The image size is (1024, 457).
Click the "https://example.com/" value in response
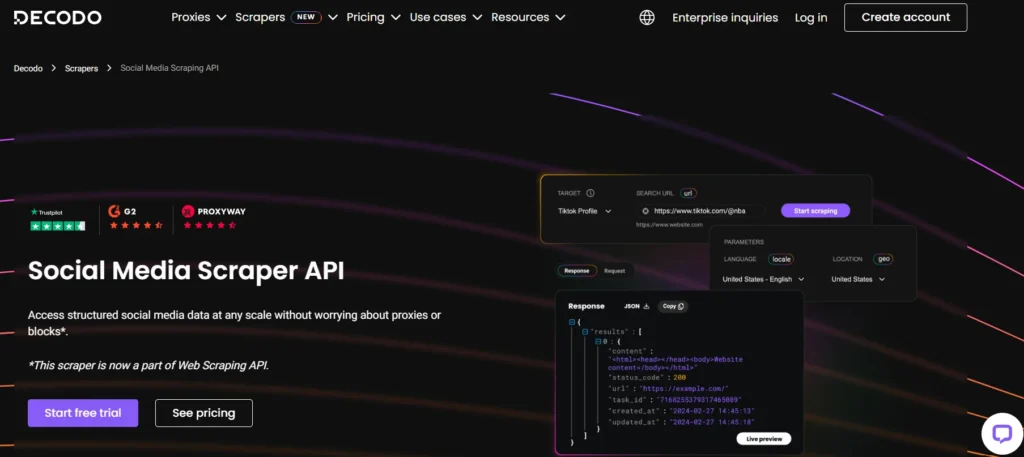pos(684,389)
